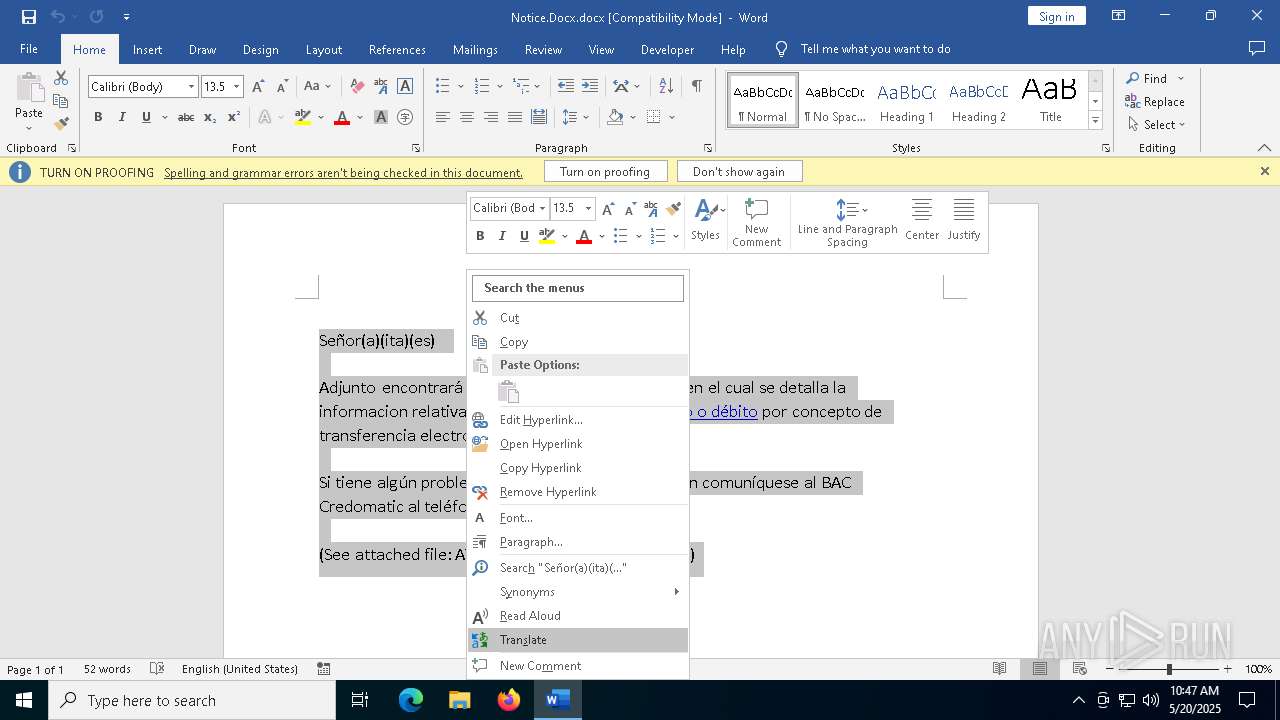
Task: Apply Enclose Characters from ribbon Font group
Action: (405, 117)
